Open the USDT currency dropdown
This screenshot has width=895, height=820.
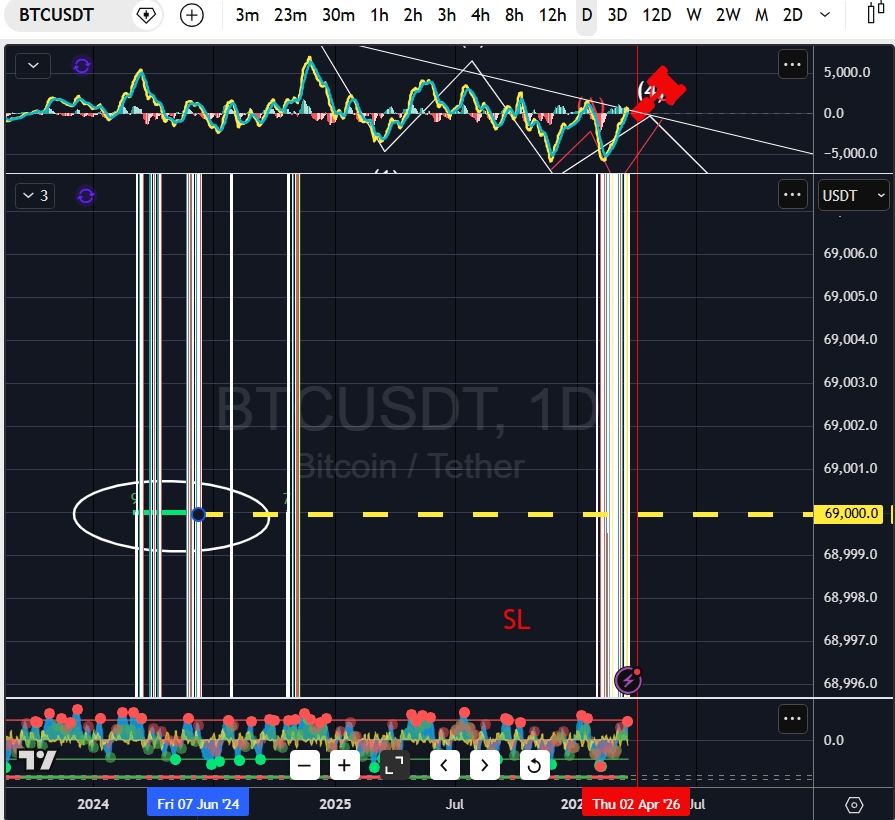(x=853, y=196)
